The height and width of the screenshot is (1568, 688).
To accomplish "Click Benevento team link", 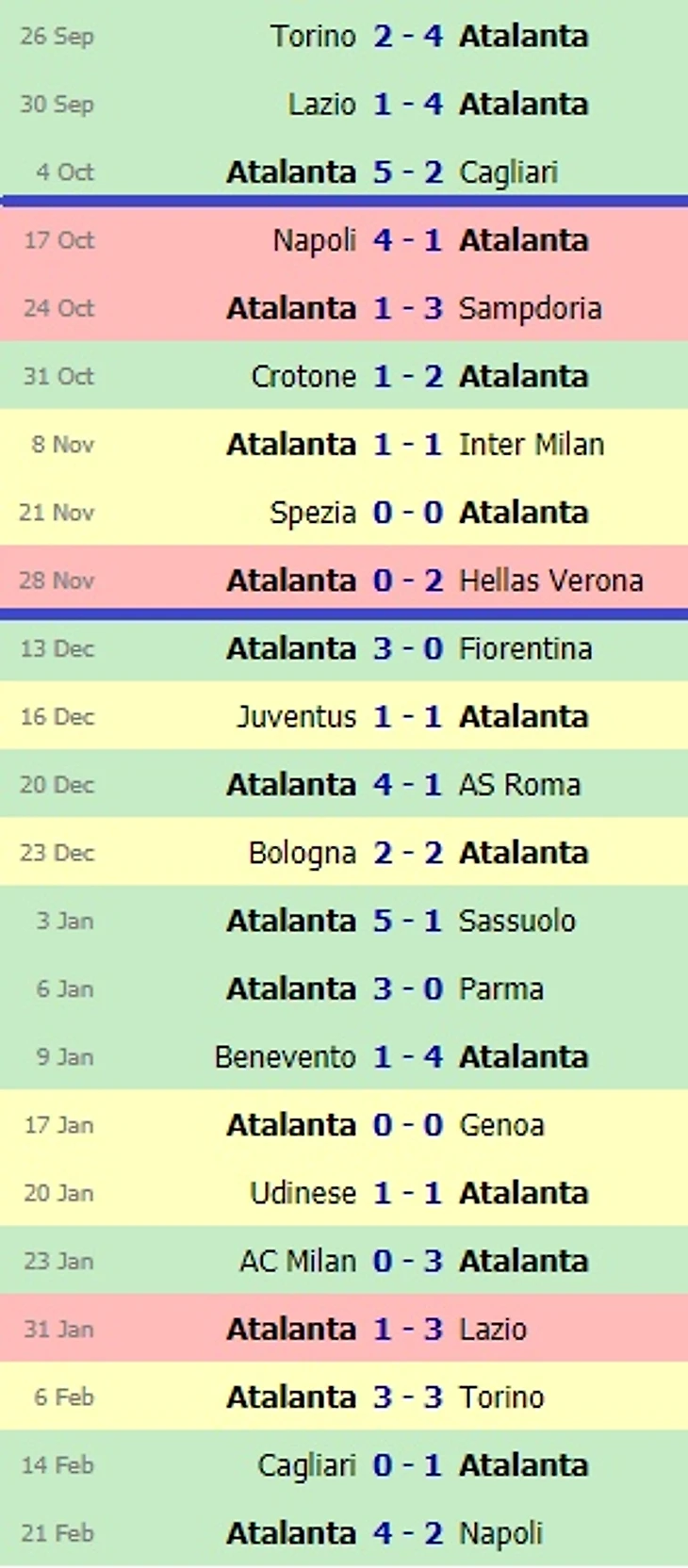I will [x=285, y=1057].
